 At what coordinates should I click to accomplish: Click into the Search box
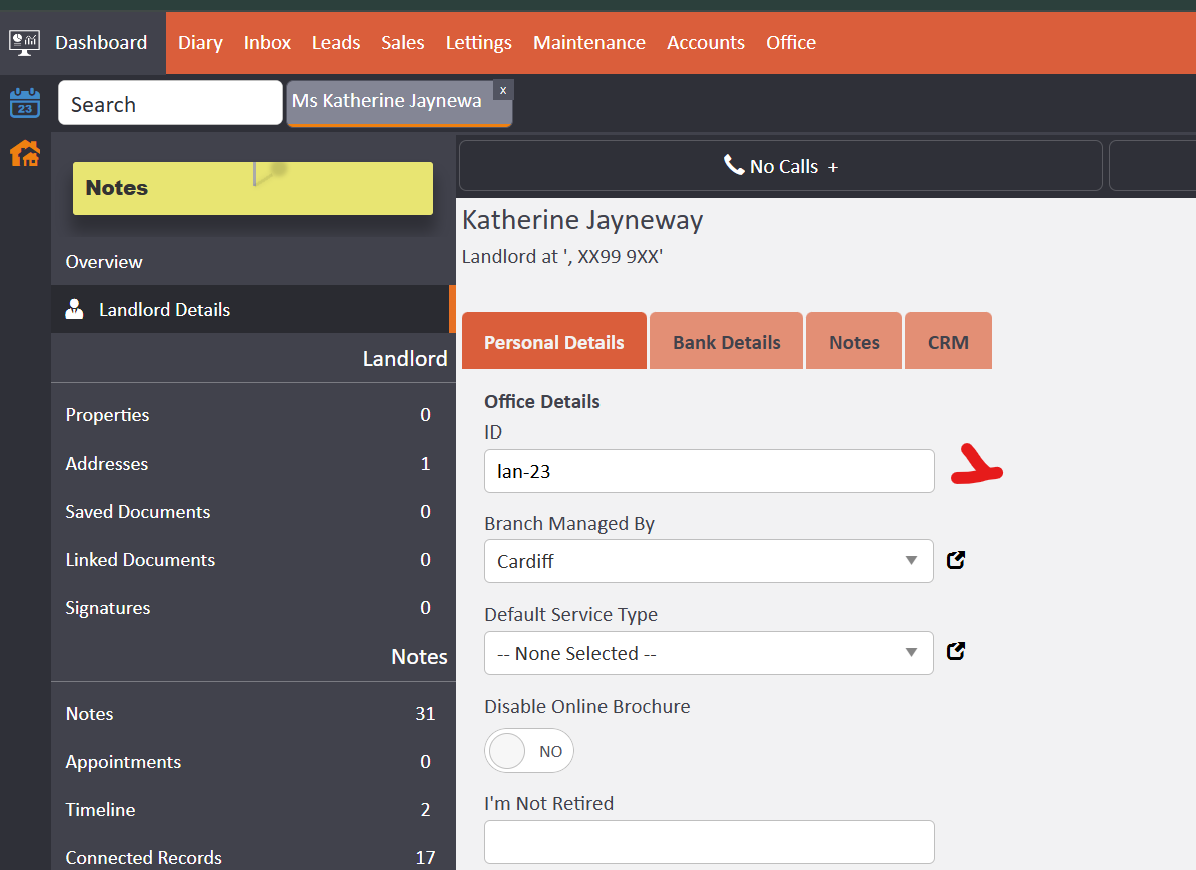pos(170,104)
